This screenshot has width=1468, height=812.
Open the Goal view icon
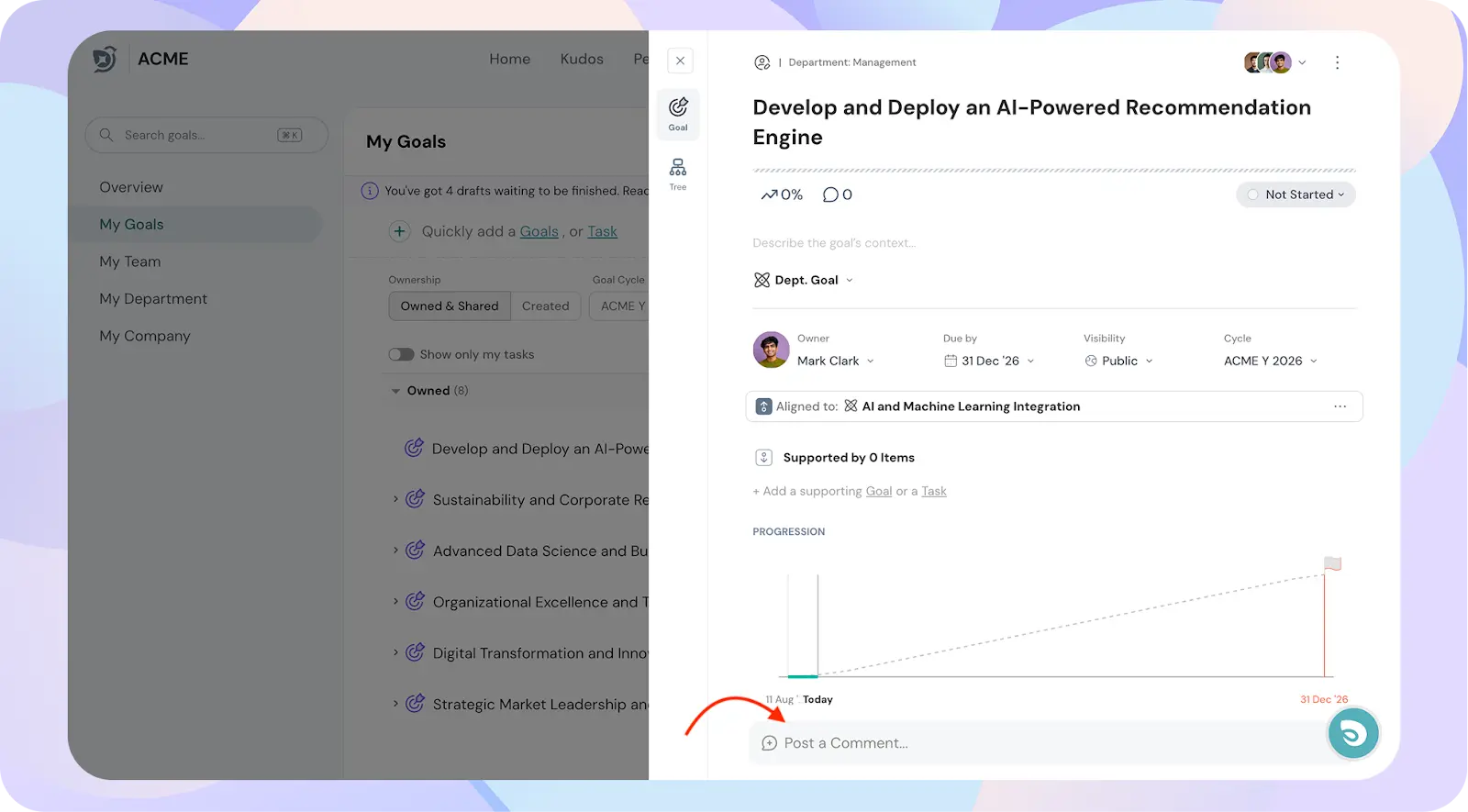678,114
